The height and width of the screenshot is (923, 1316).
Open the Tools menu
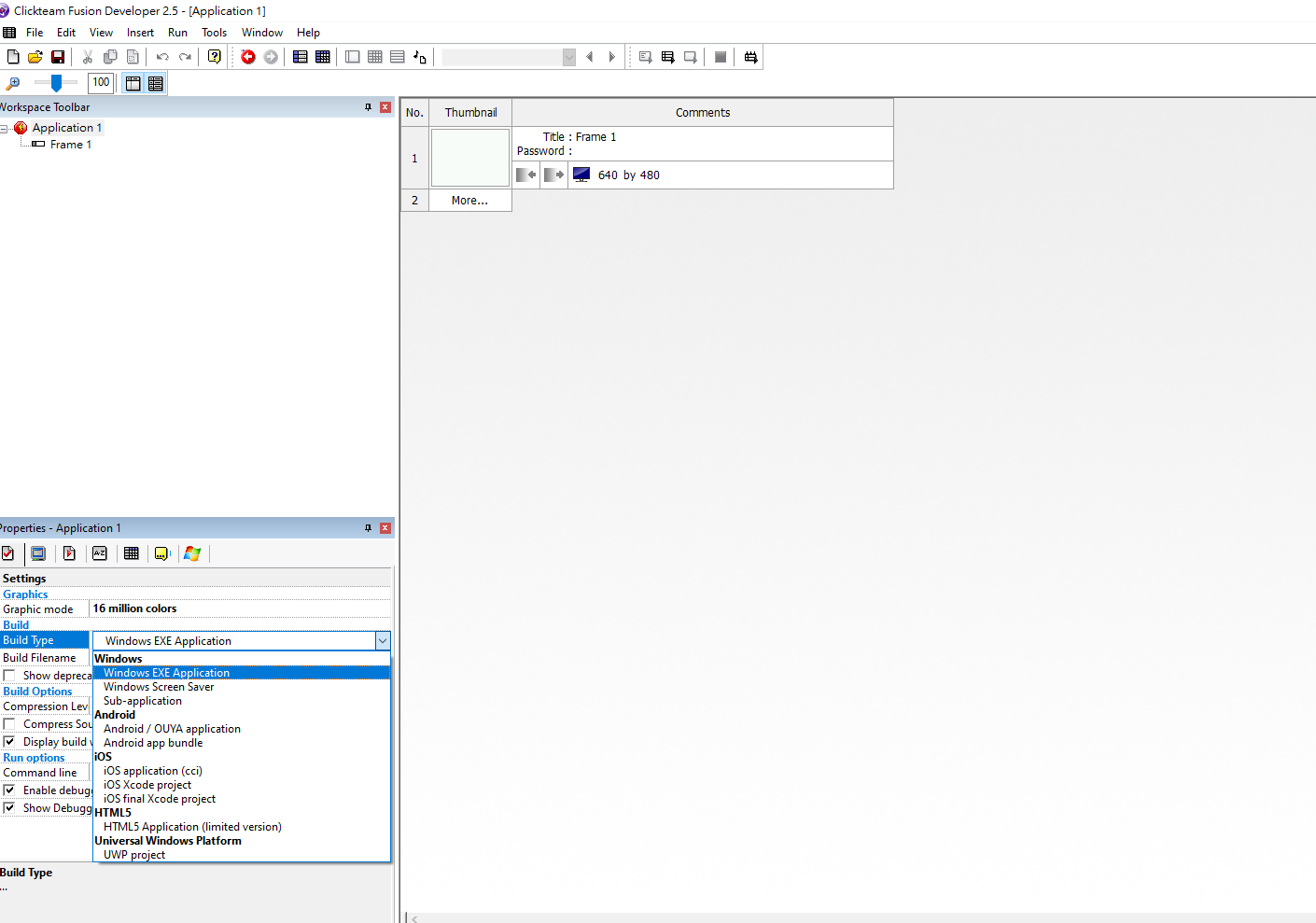pyautogui.click(x=214, y=33)
